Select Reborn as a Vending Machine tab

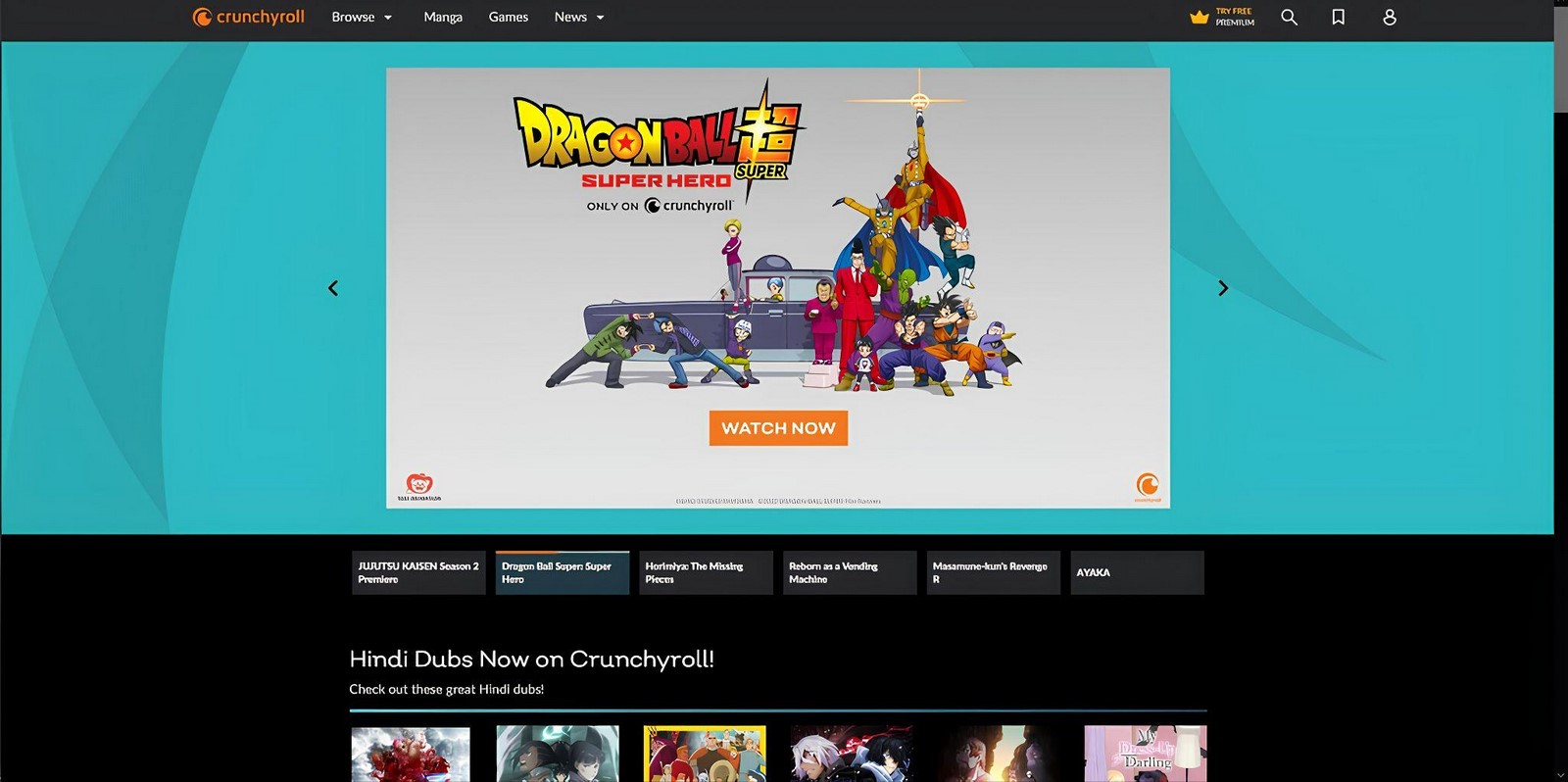850,572
